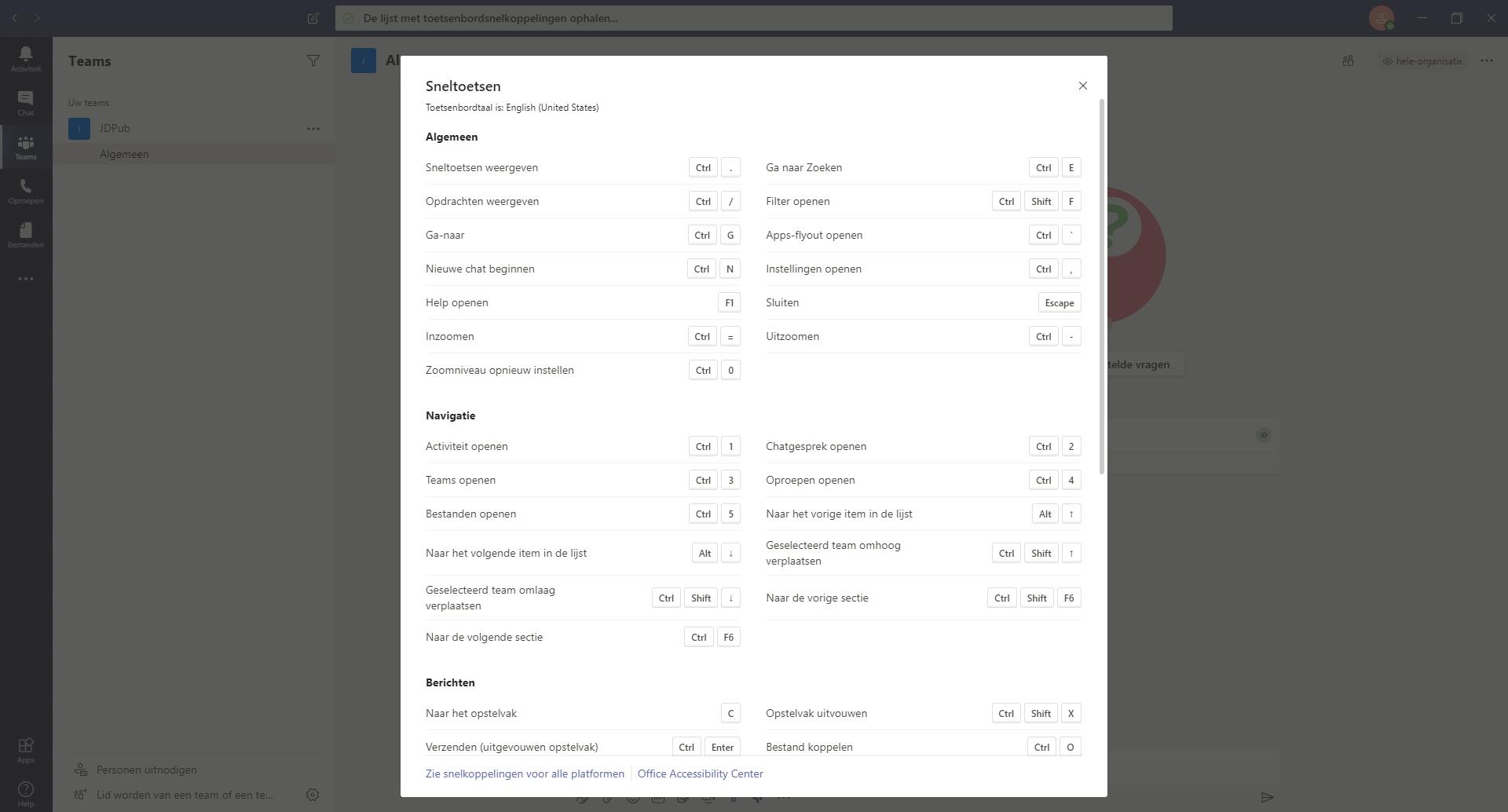Open the Chat icon in sidebar
Viewport: 1508px width, 812px height.
[x=25, y=102]
